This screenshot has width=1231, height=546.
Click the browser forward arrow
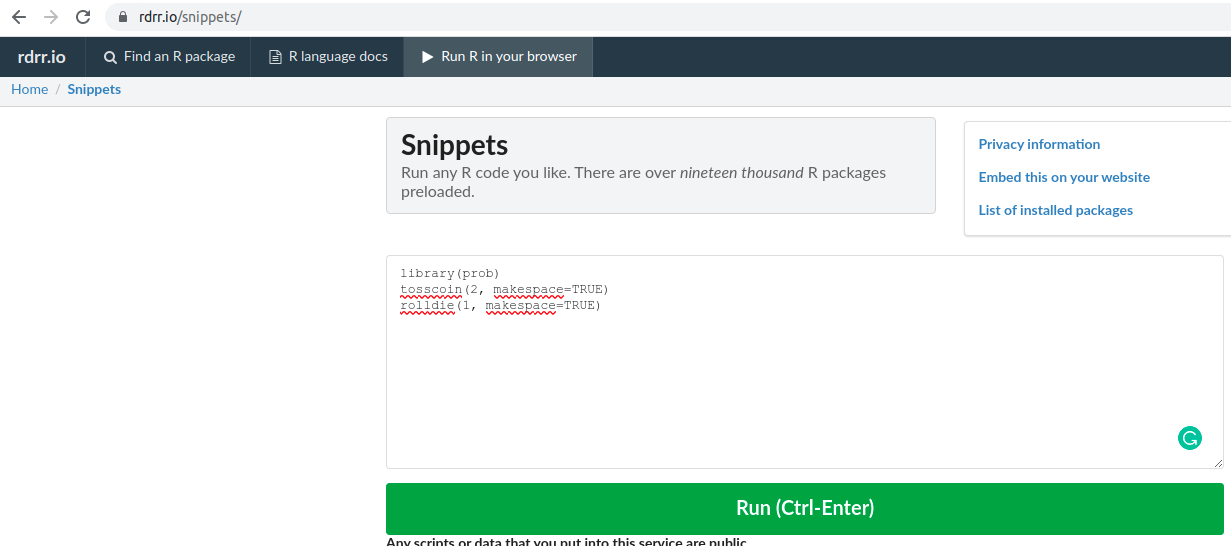click(51, 17)
